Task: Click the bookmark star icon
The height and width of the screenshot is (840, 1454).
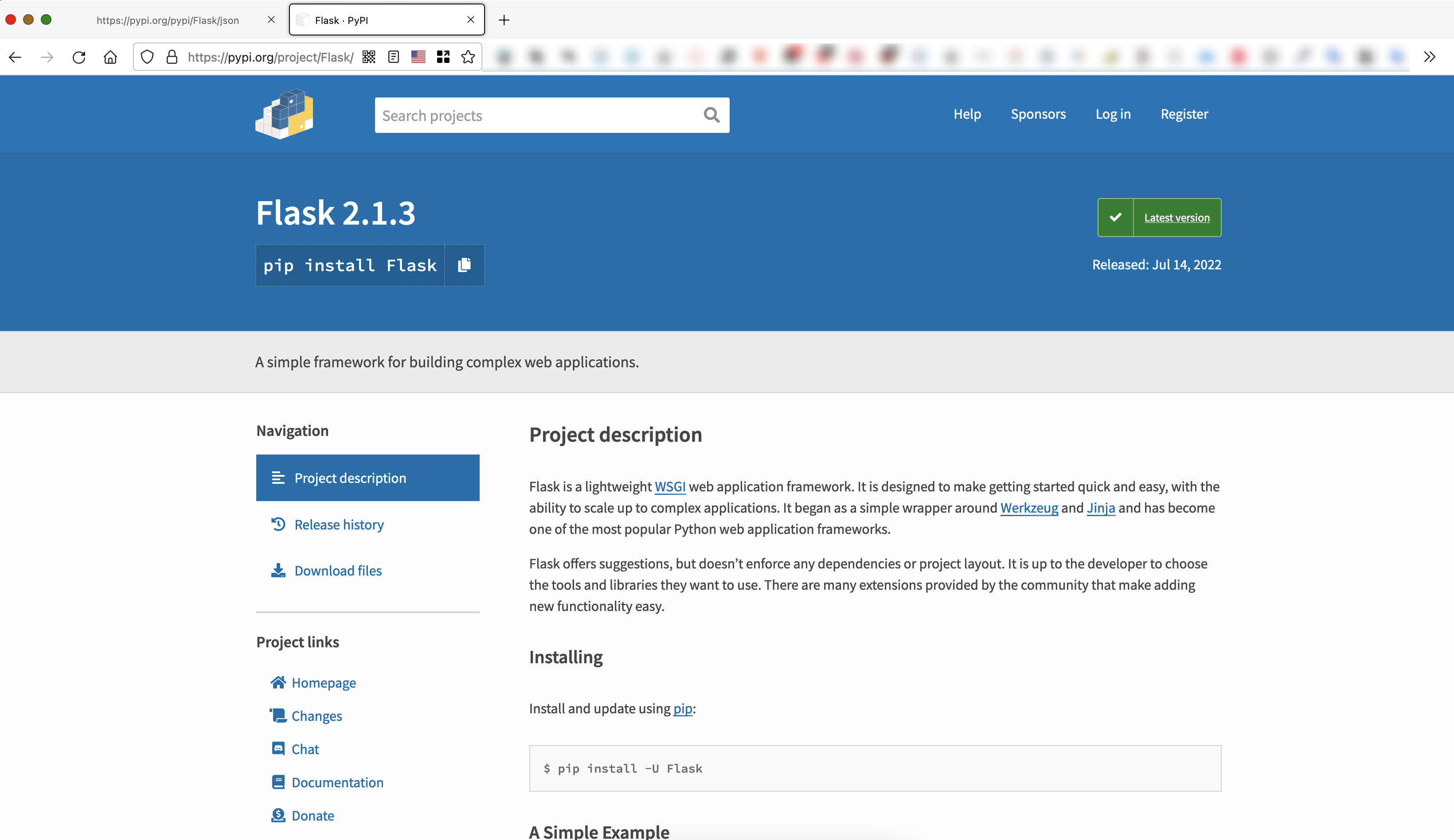Action: point(468,57)
